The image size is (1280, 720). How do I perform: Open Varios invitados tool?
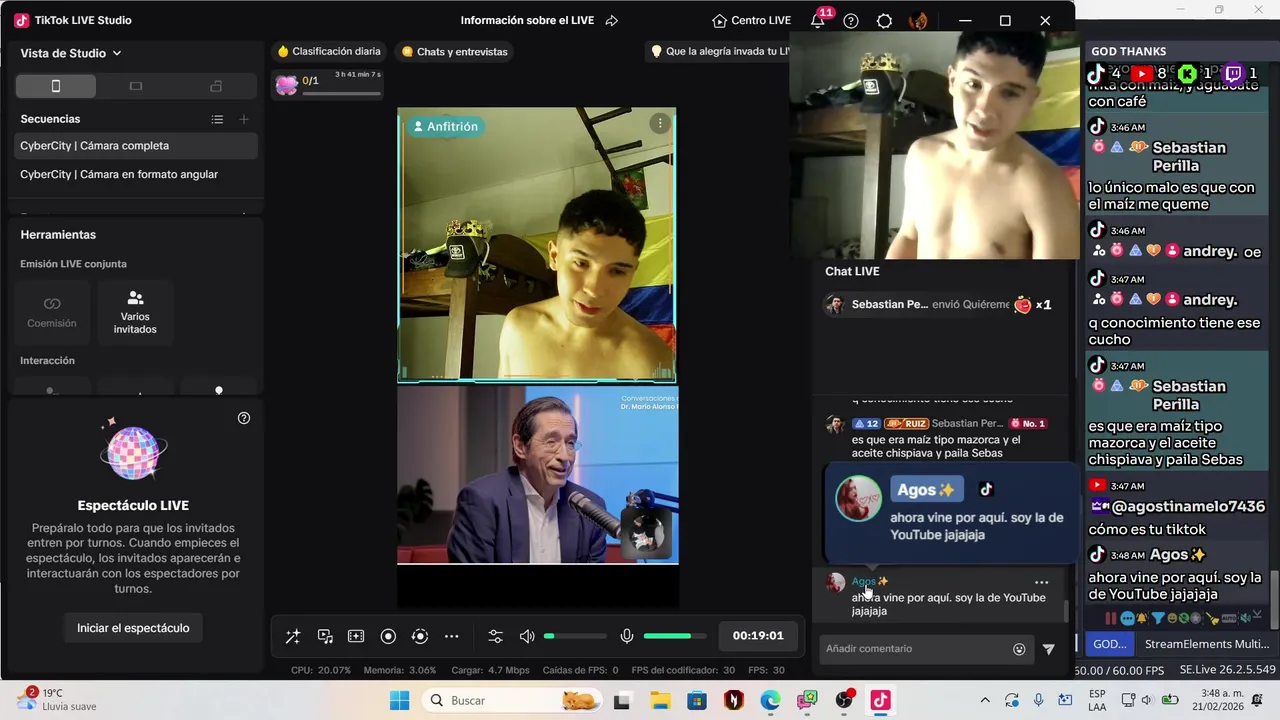(135, 312)
